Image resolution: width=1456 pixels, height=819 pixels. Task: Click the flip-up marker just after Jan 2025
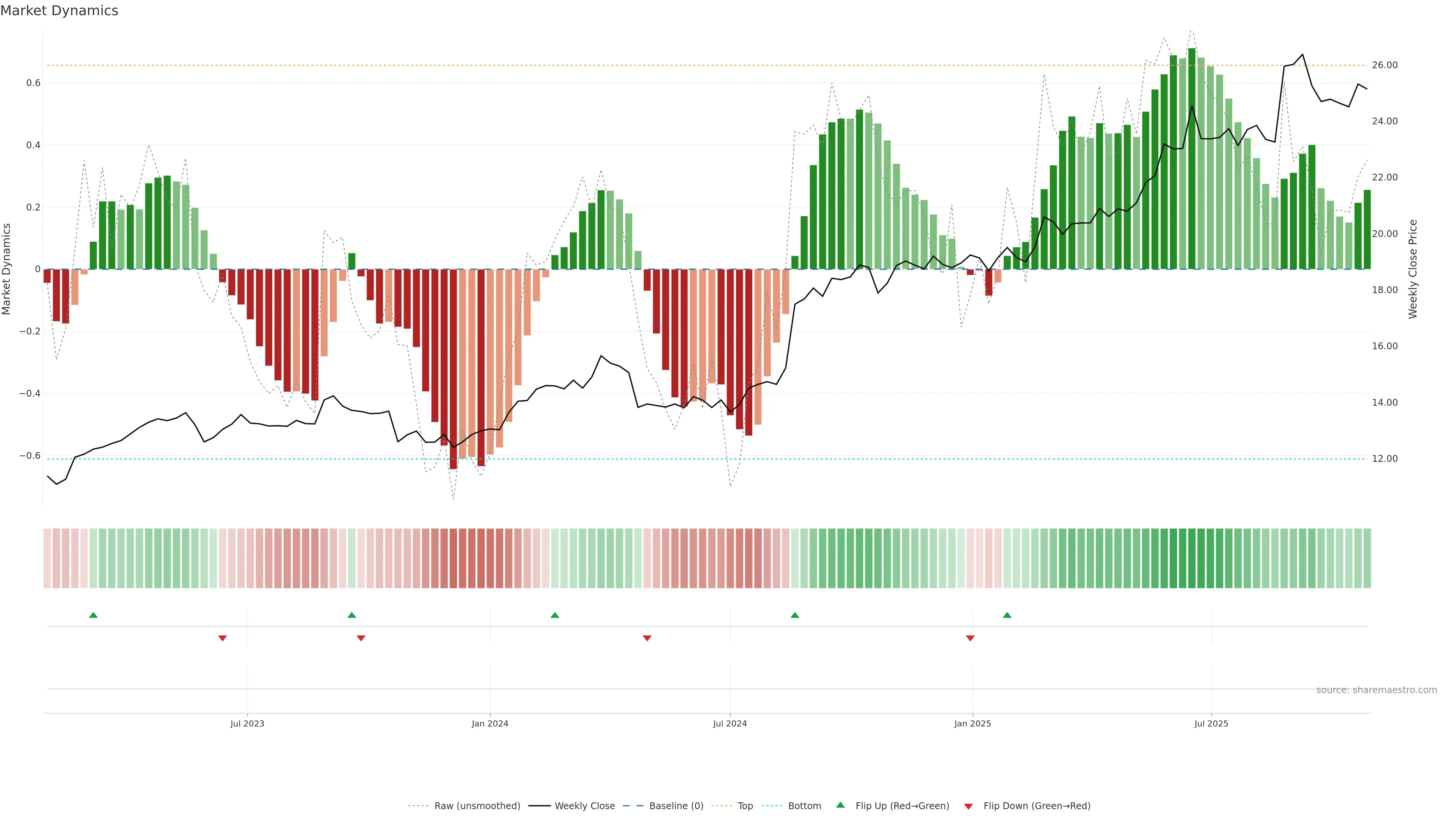tap(1007, 615)
